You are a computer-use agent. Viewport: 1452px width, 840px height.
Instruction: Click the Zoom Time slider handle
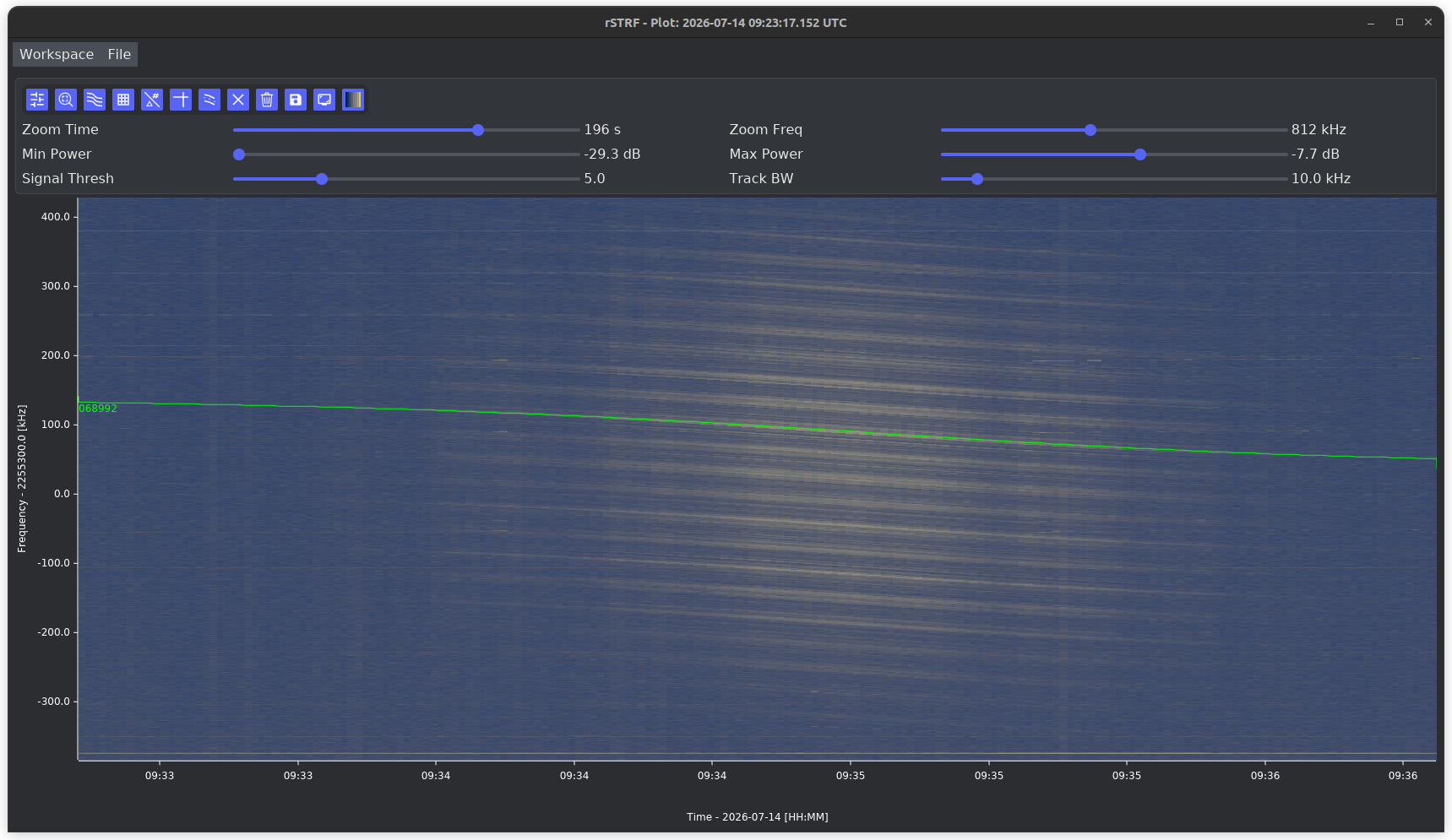click(x=478, y=130)
